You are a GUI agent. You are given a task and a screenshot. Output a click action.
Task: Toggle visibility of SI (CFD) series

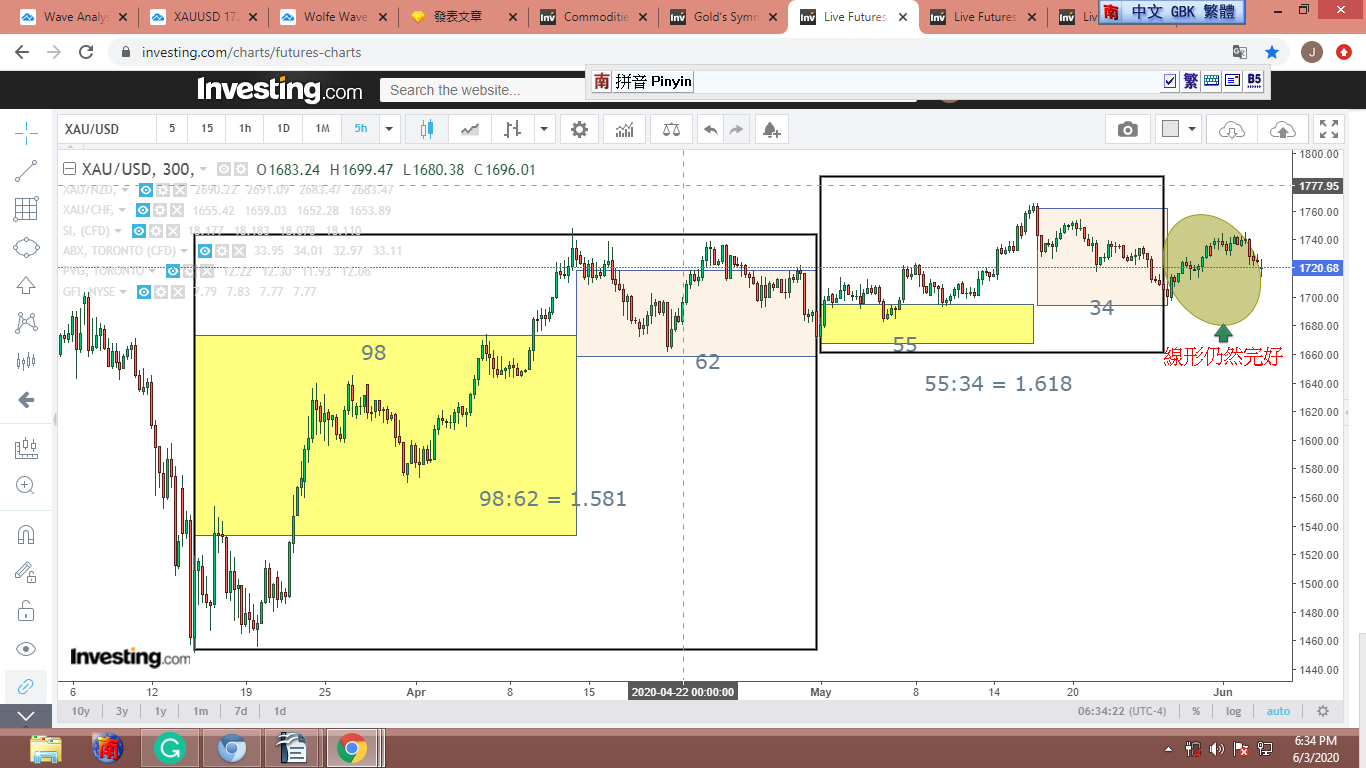coord(140,231)
